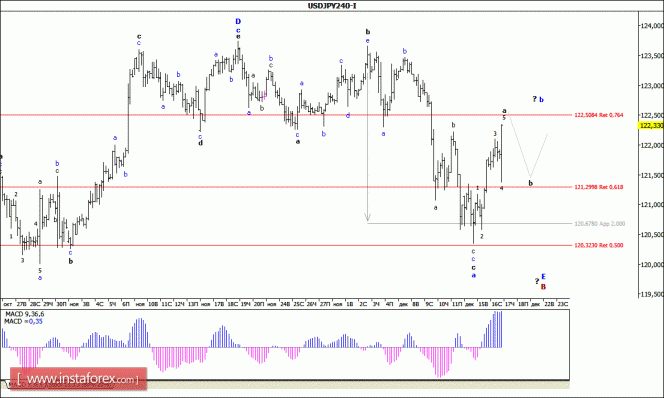
Task: Click the instaforex.com watermark link
Action: [x=78, y=379]
